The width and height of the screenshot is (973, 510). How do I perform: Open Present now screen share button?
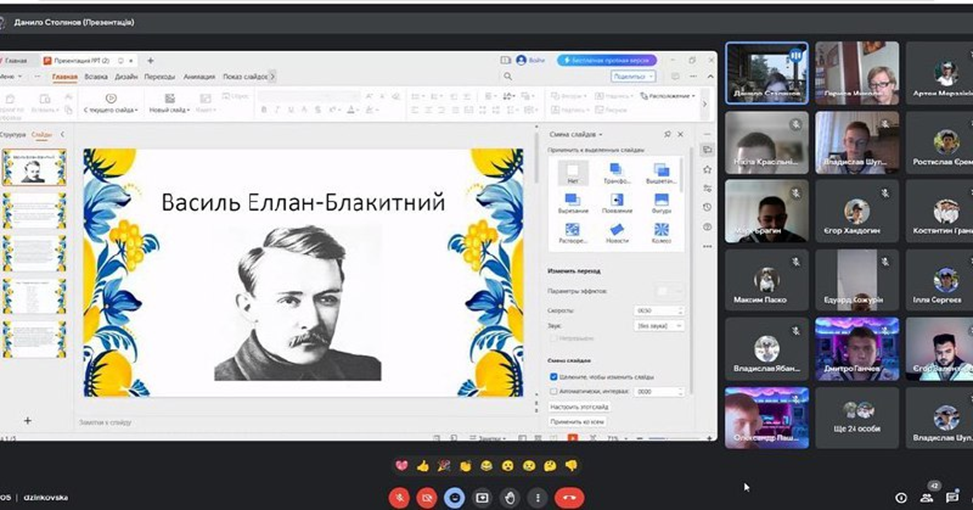coord(482,498)
